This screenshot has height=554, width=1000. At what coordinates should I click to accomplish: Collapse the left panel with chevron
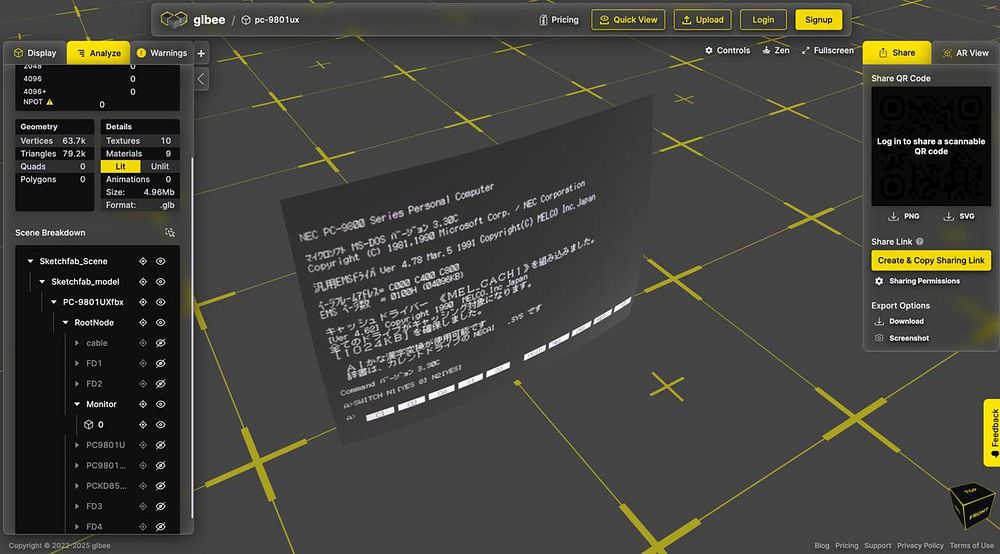pos(201,79)
